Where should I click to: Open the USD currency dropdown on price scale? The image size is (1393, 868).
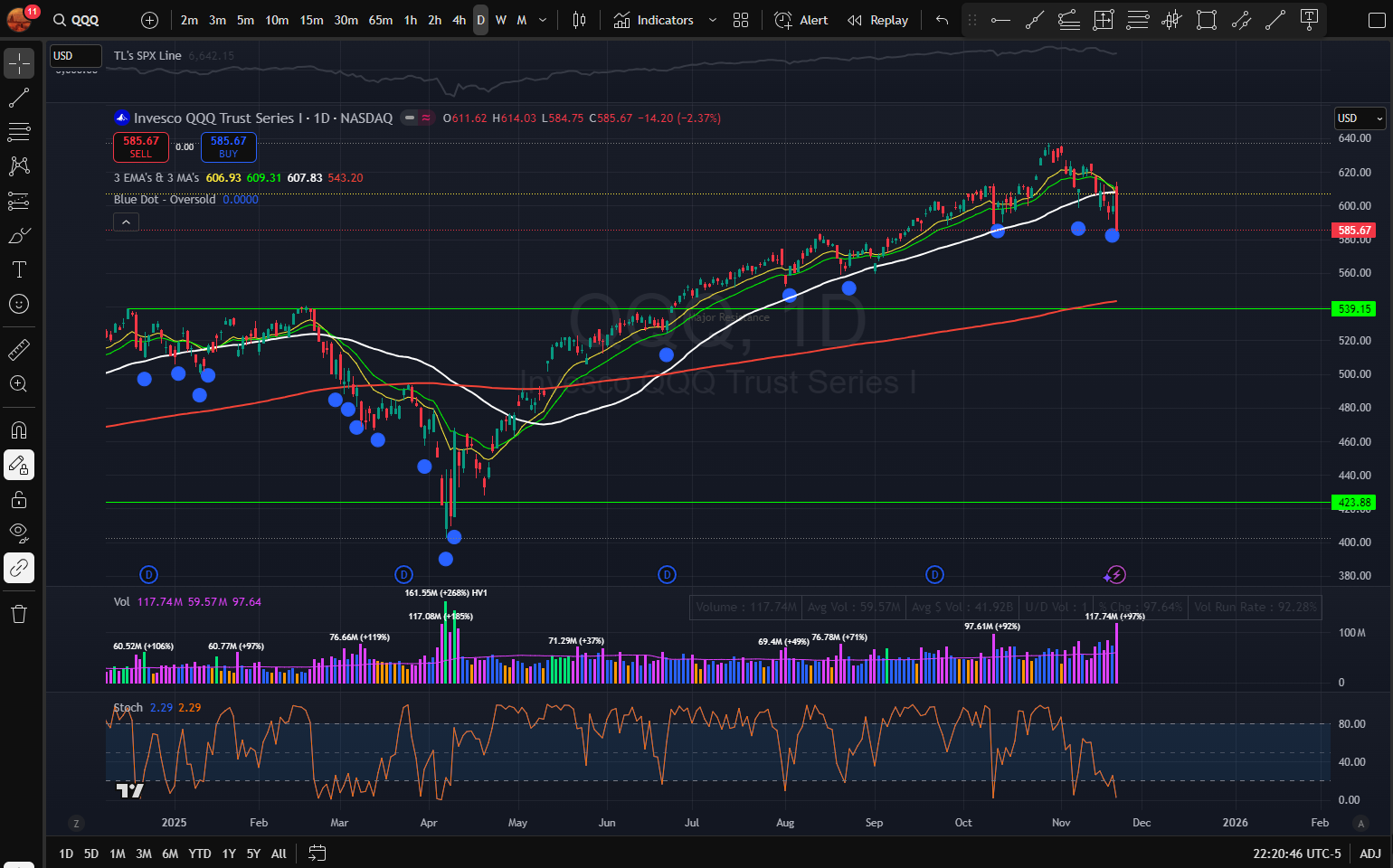coord(1360,118)
